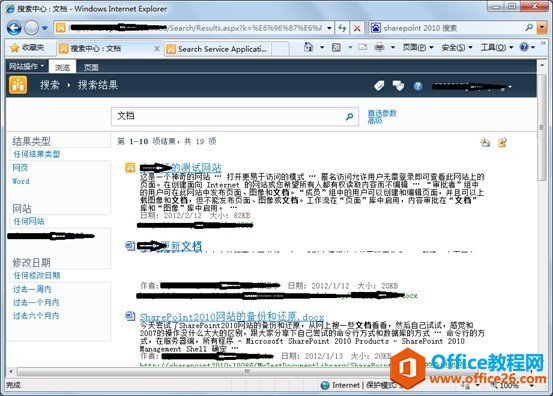Open SharePoint2010网站的备份和还原.docx result
This screenshot has width=553, height=396.
pos(232,317)
